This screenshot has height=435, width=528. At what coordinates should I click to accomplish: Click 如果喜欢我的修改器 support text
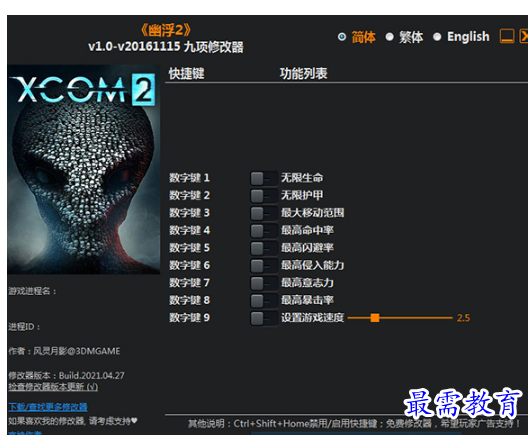[x=73, y=421]
